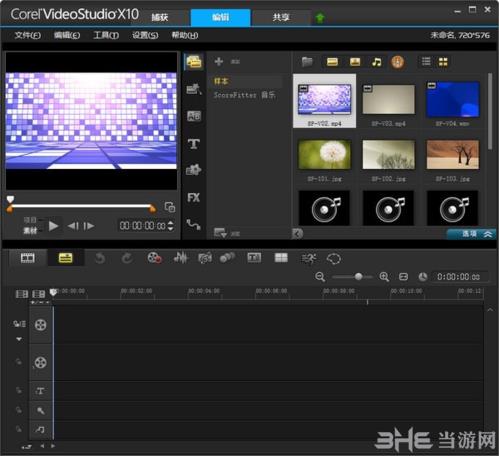
Task: Click the Undo arrow in timeline toolbar
Action: [x=100, y=258]
